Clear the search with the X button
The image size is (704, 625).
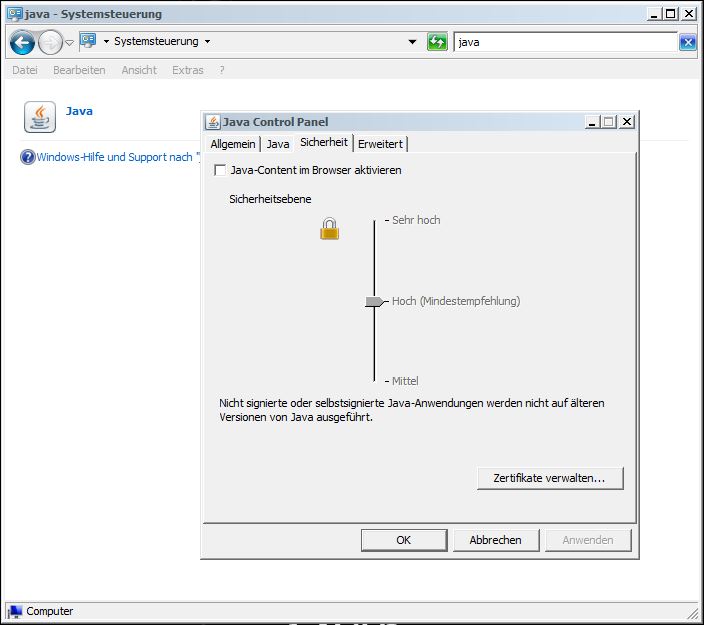click(x=687, y=43)
